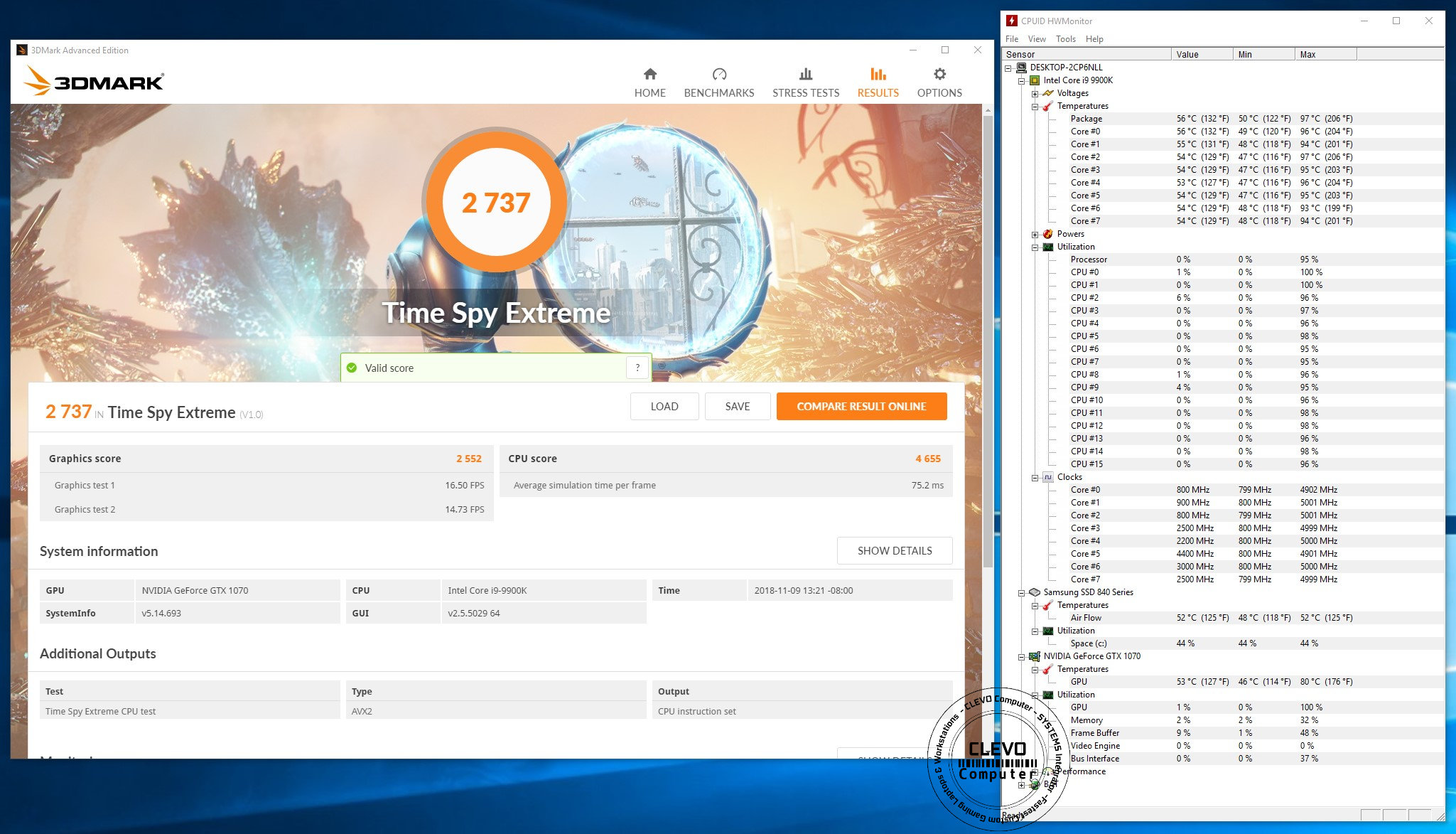Click the NVIDIA GeForce GTX 1070 GPU field
This screenshot has width=1456, height=834.
point(237,590)
